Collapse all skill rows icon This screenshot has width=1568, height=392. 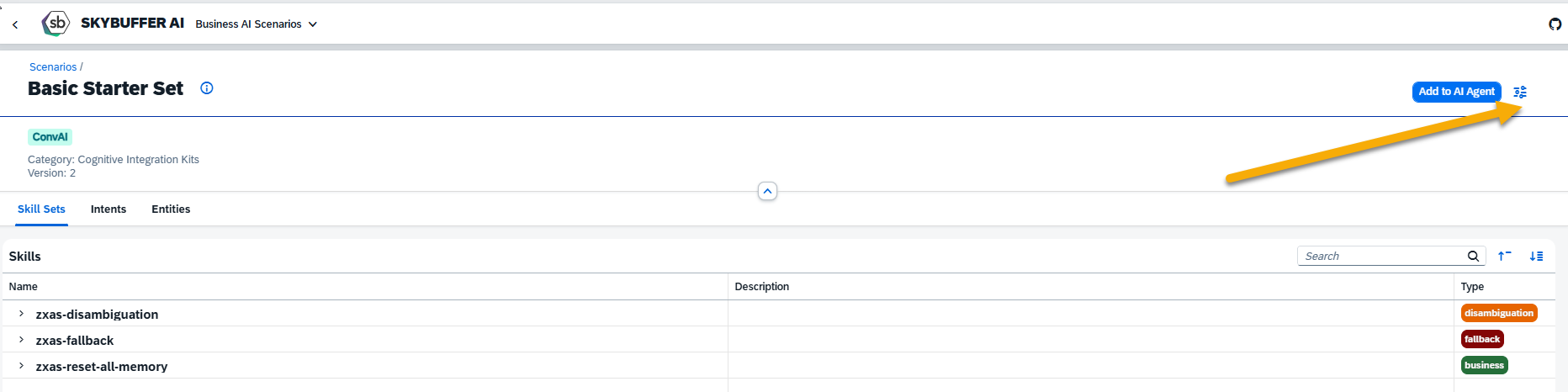coord(1505,256)
